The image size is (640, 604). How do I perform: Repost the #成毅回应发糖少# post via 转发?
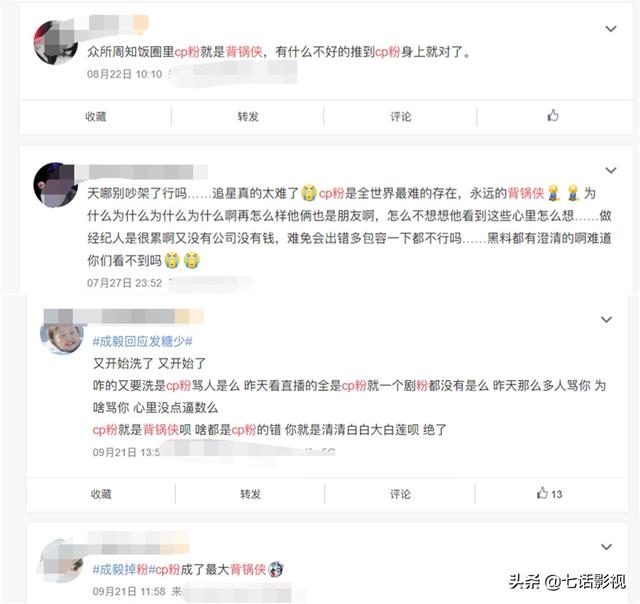[x=250, y=494]
